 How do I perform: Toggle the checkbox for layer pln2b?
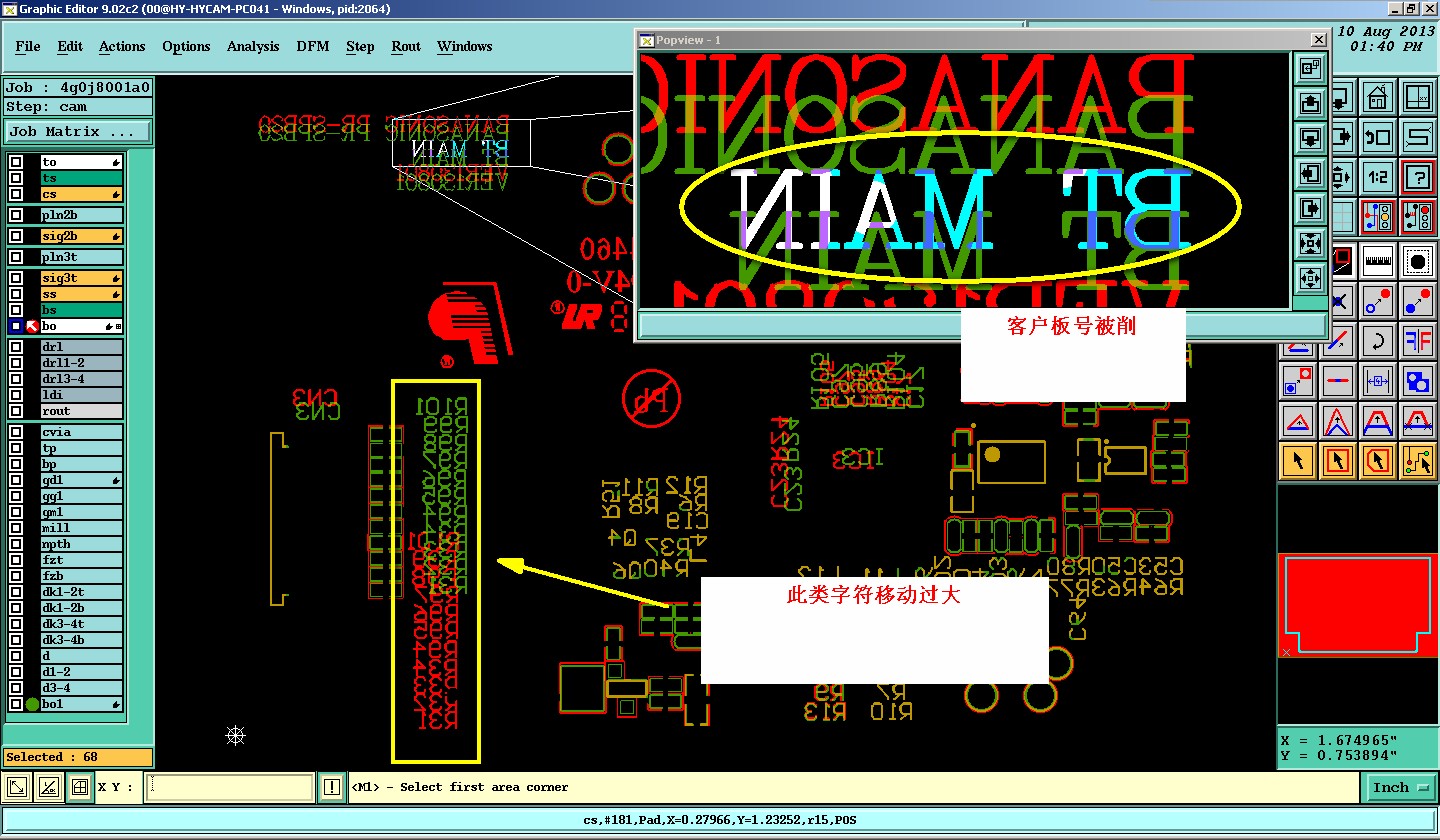click(16, 215)
